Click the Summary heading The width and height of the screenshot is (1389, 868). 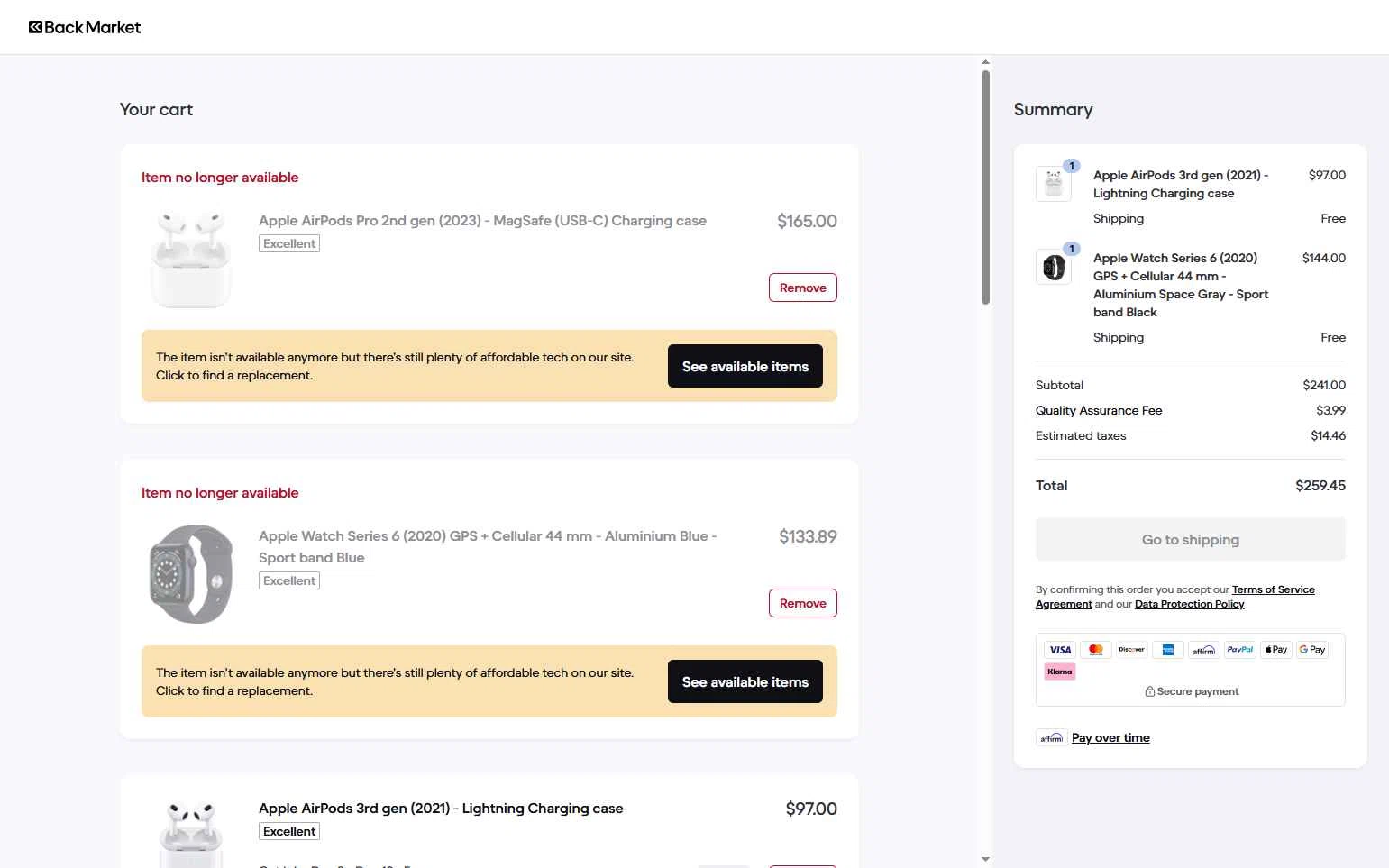click(1053, 109)
